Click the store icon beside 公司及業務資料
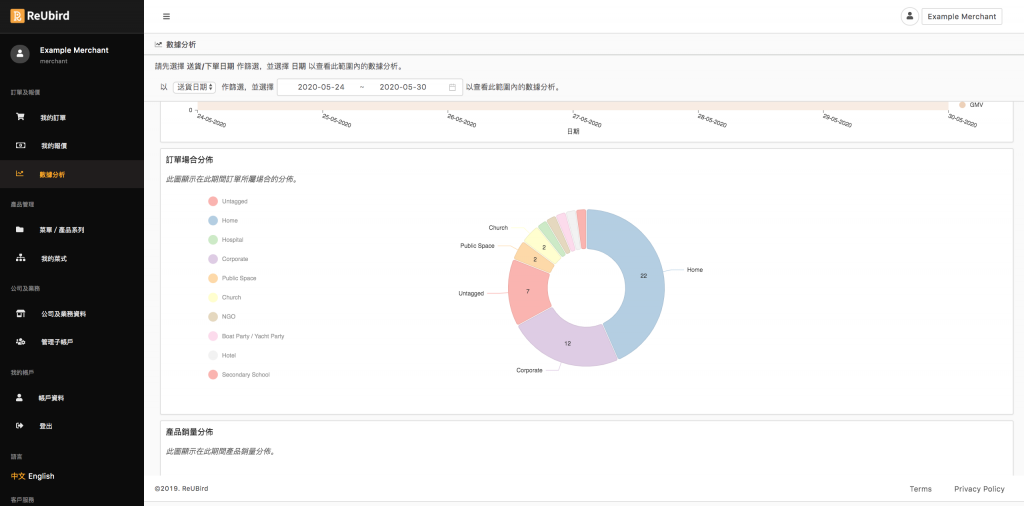1024x506 pixels. pos(20,313)
